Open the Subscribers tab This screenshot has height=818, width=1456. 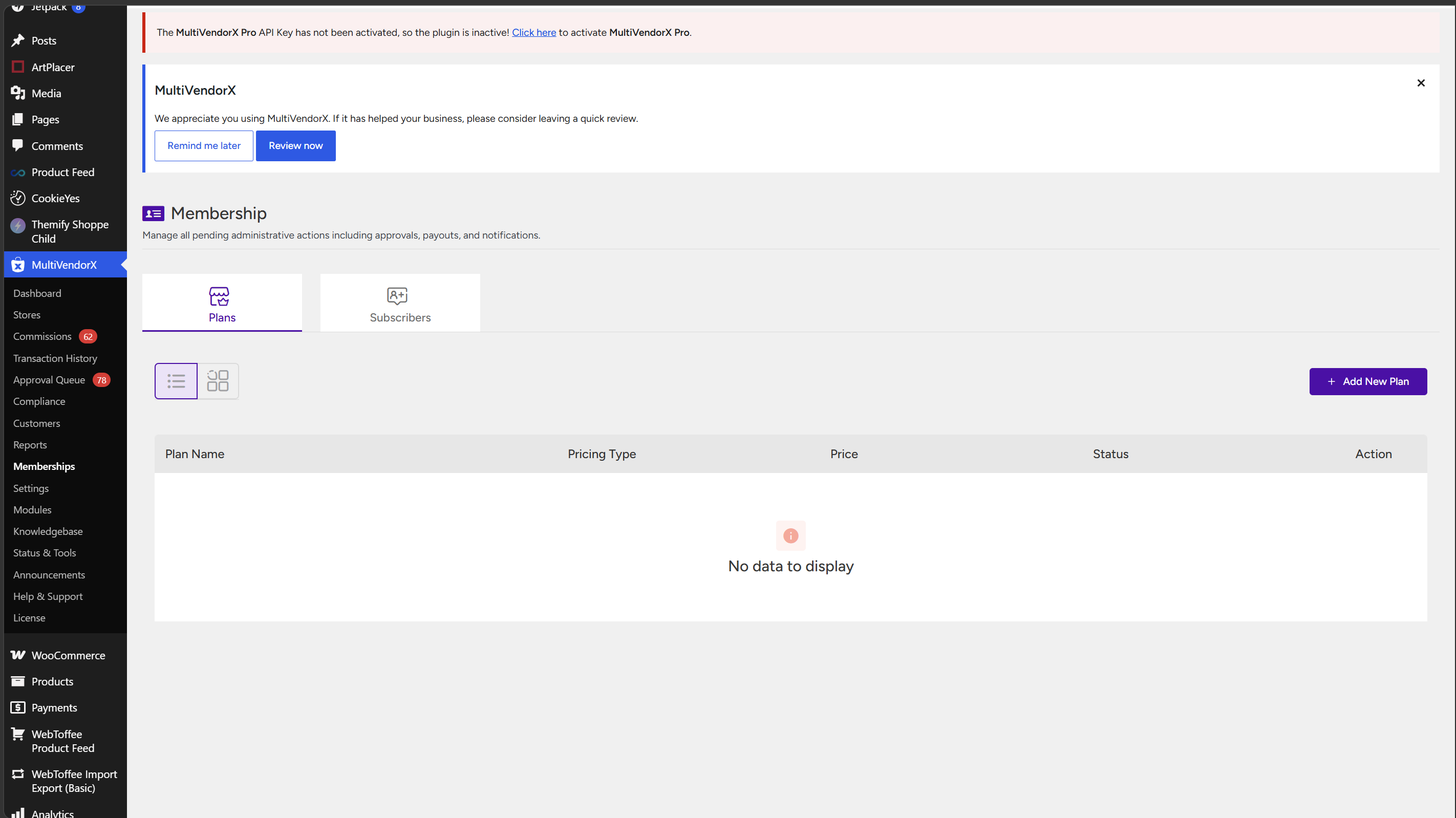tap(400, 303)
